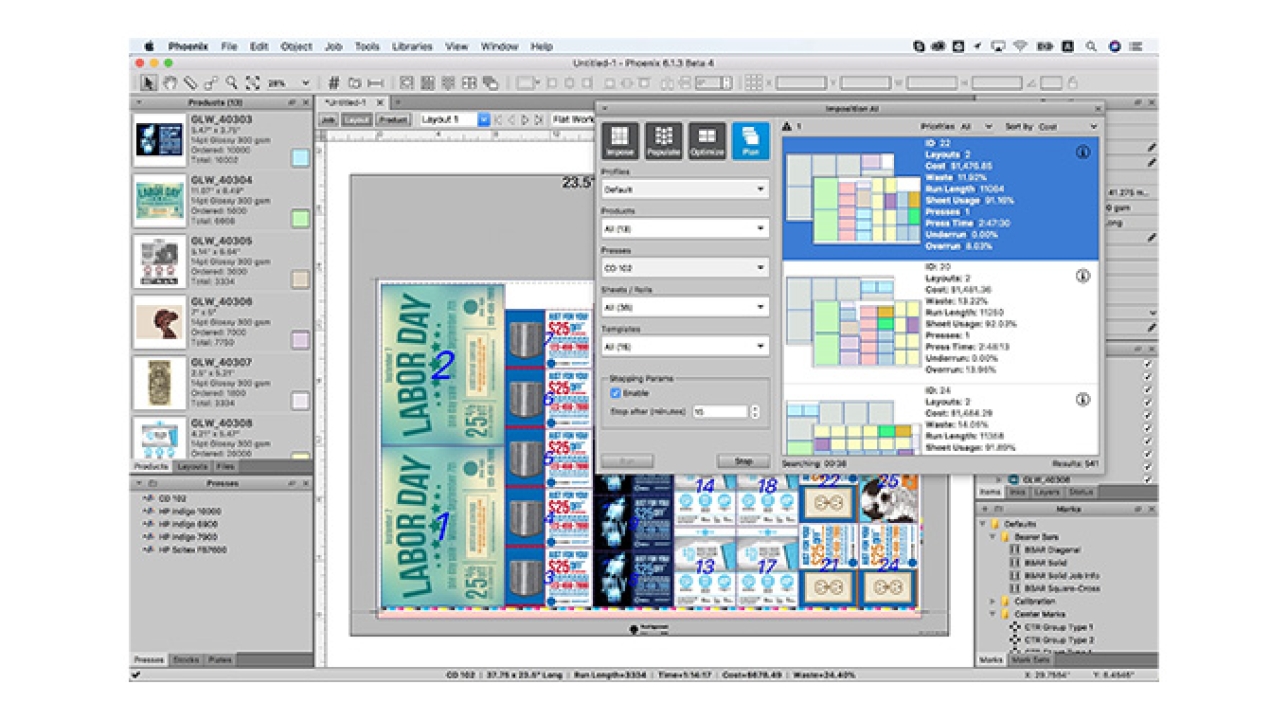Select the hand pan tool
The width and height of the screenshot is (1280, 720).
point(170,83)
